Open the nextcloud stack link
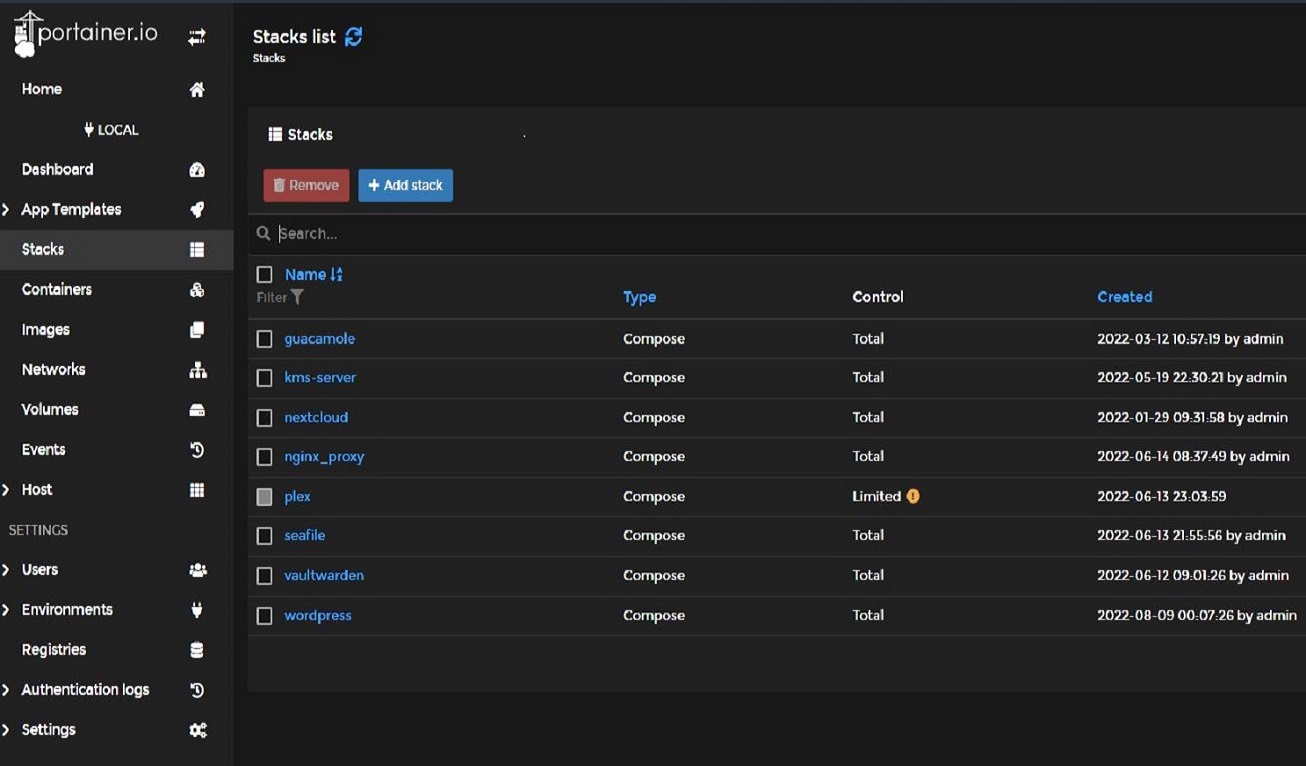 [x=316, y=417]
